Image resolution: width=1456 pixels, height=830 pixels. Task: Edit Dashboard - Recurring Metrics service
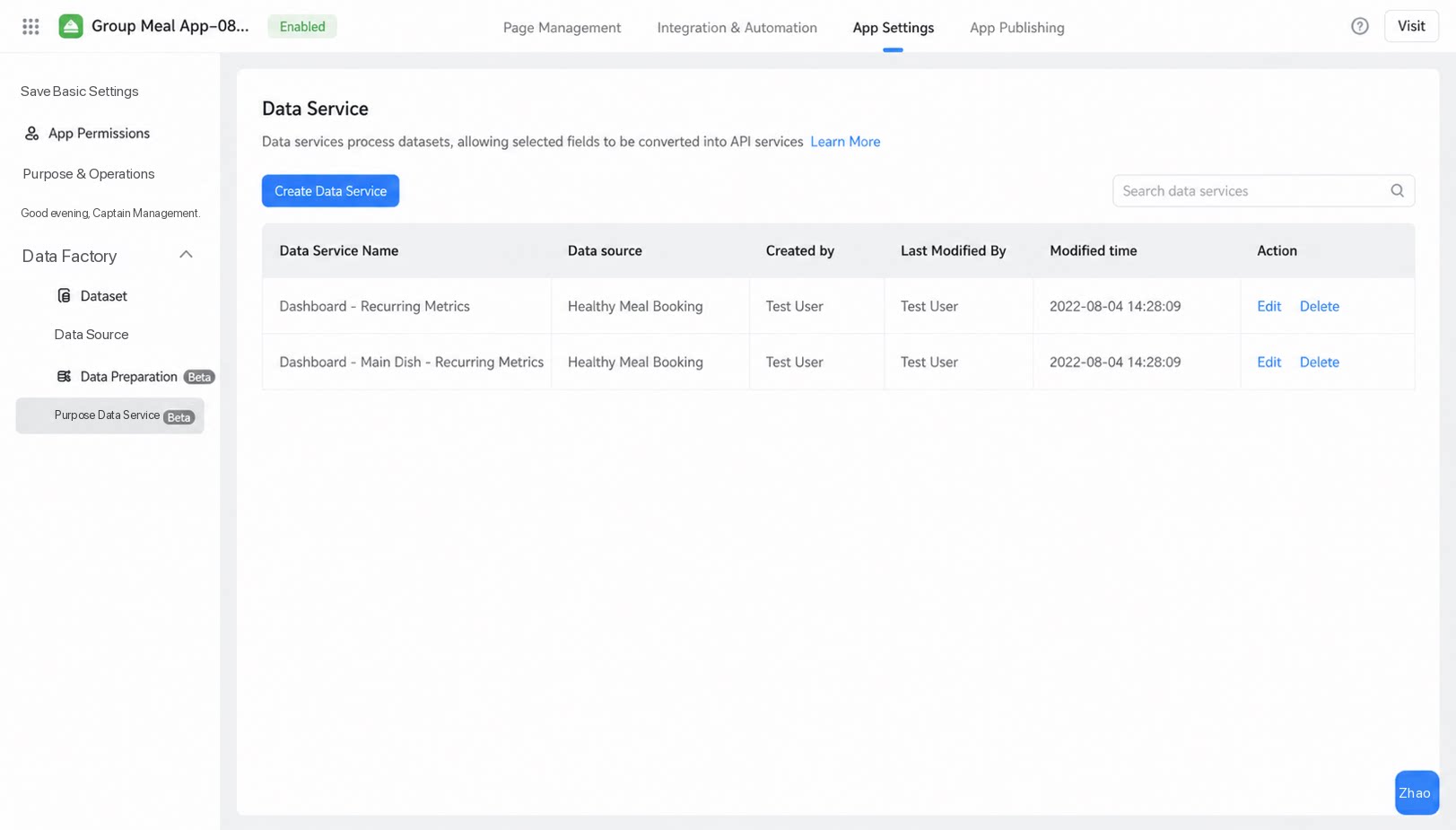pyautogui.click(x=1269, y=307)
